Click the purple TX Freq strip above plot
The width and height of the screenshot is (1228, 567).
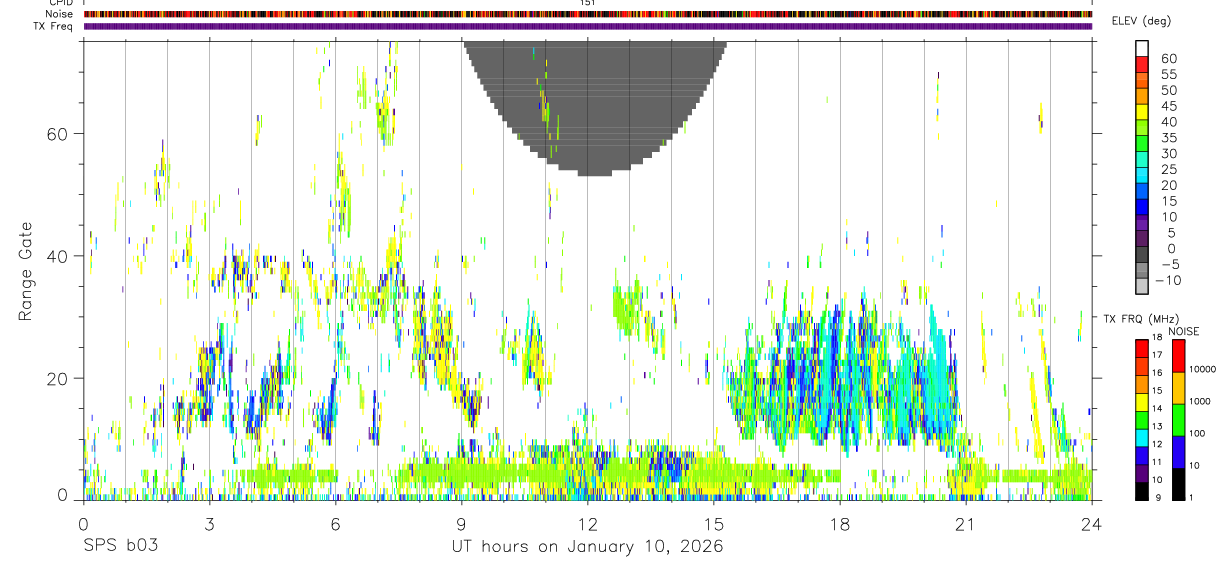pos(587,26)
